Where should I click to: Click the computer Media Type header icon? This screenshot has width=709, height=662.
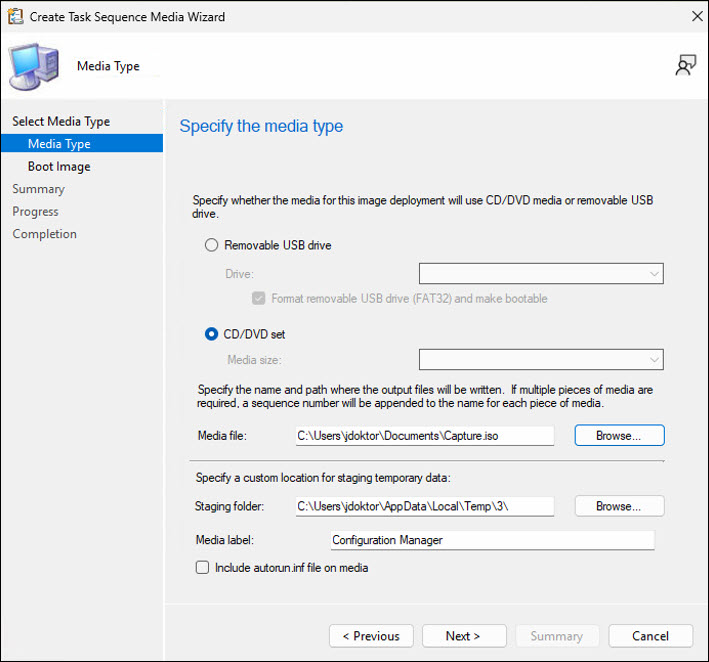[x=33, y=67]
